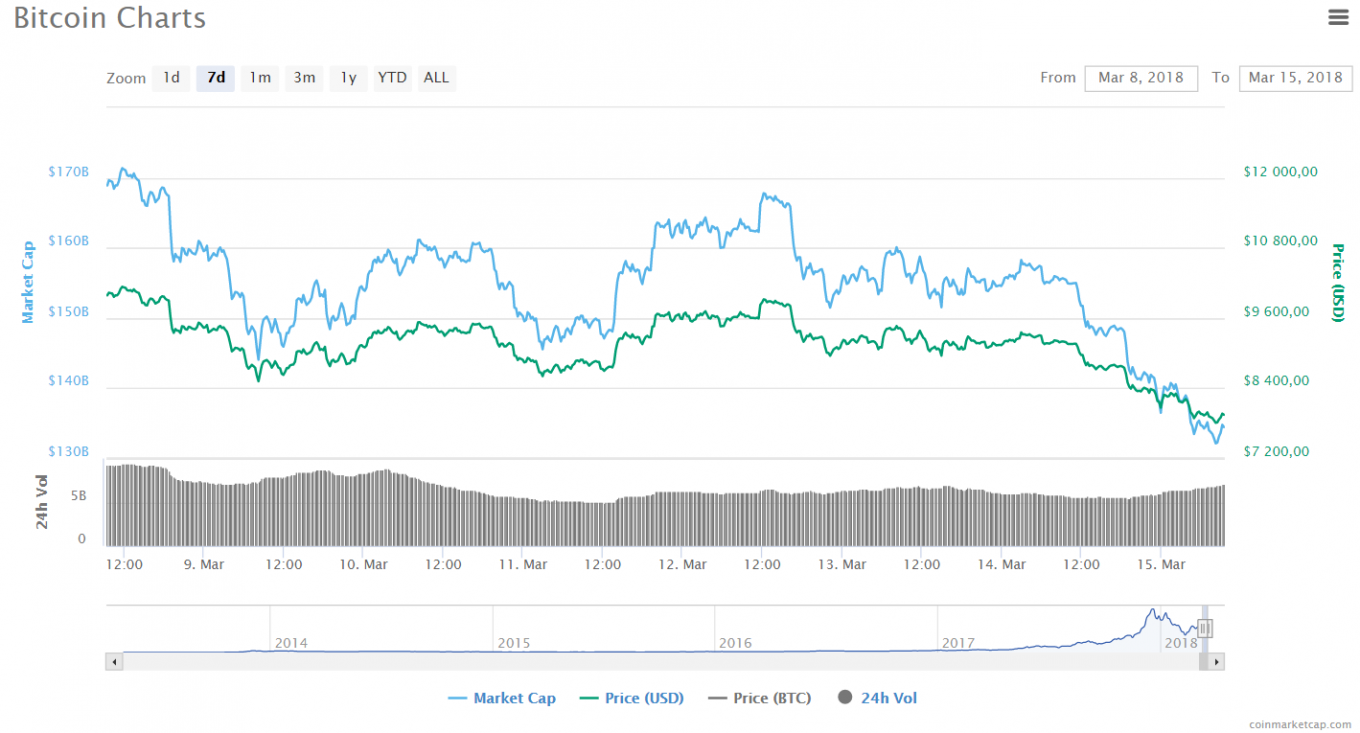
Task: Click 2014 in the navigator timeline
Action: tap(291, 643)
